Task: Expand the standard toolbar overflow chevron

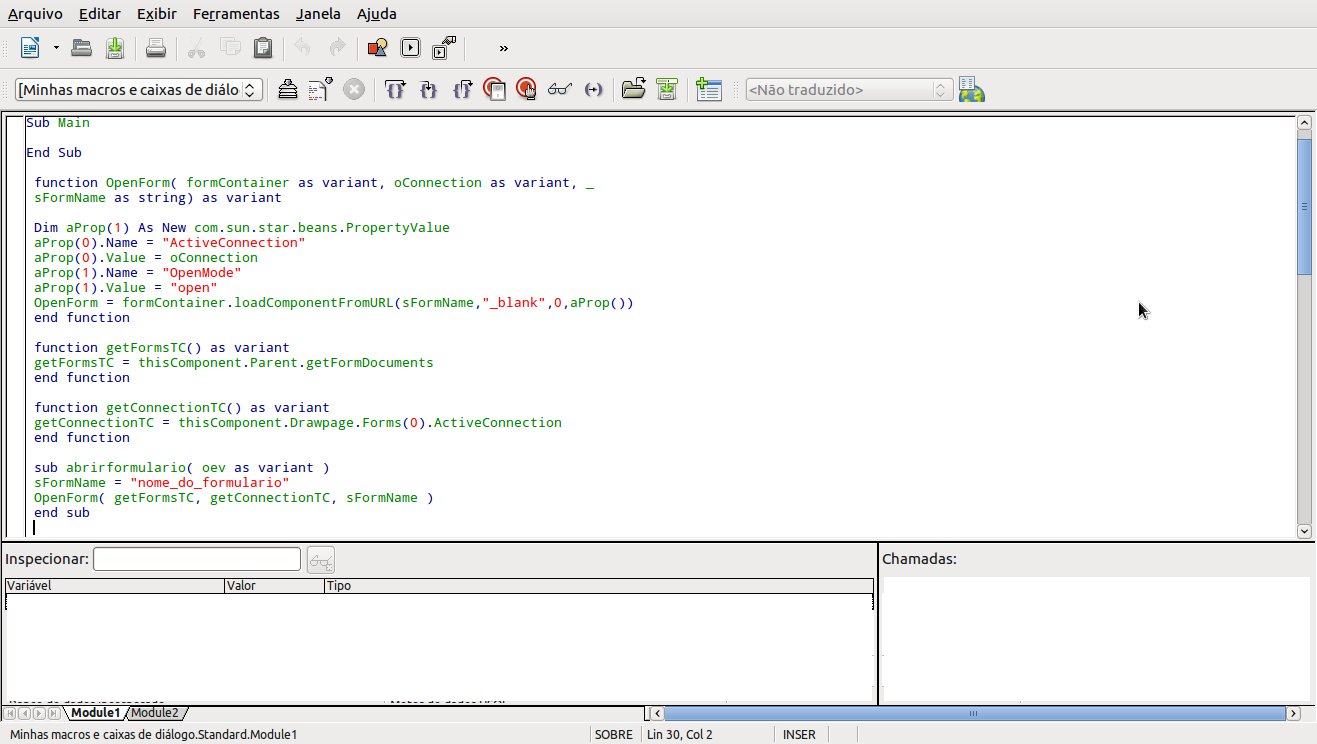Action: tap(503, 47)
